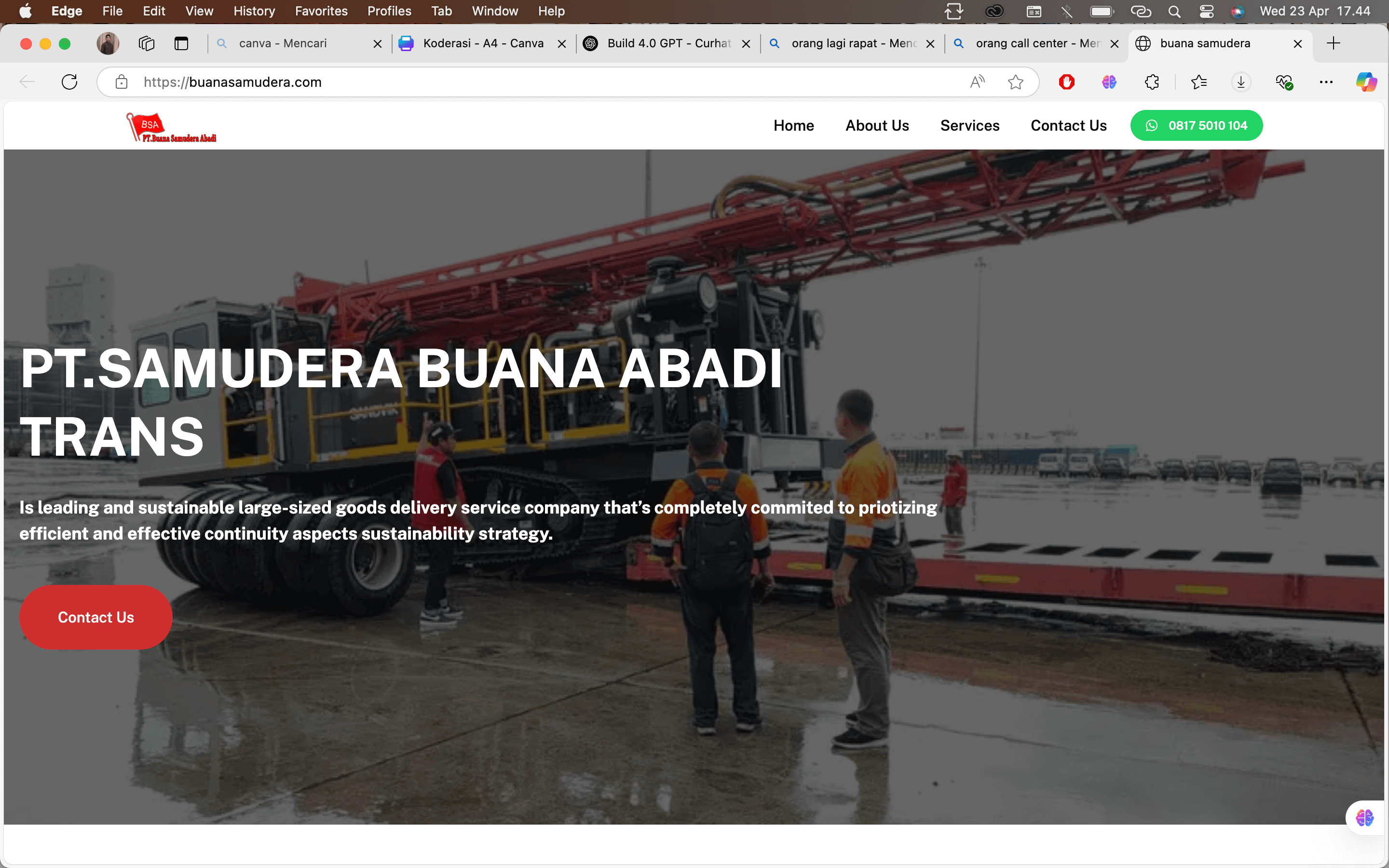
Task: Open the File menu
Action: coord(112,11)
